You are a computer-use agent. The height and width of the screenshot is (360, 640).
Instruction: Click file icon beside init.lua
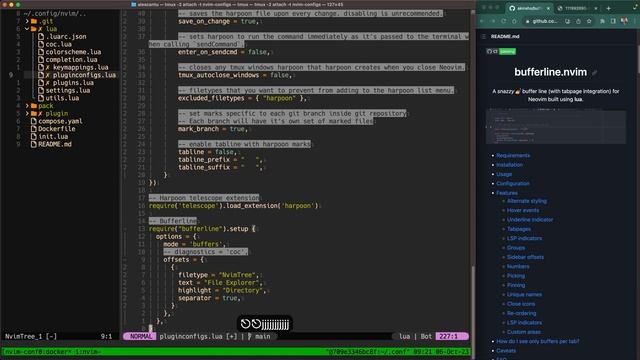point(34,136)
